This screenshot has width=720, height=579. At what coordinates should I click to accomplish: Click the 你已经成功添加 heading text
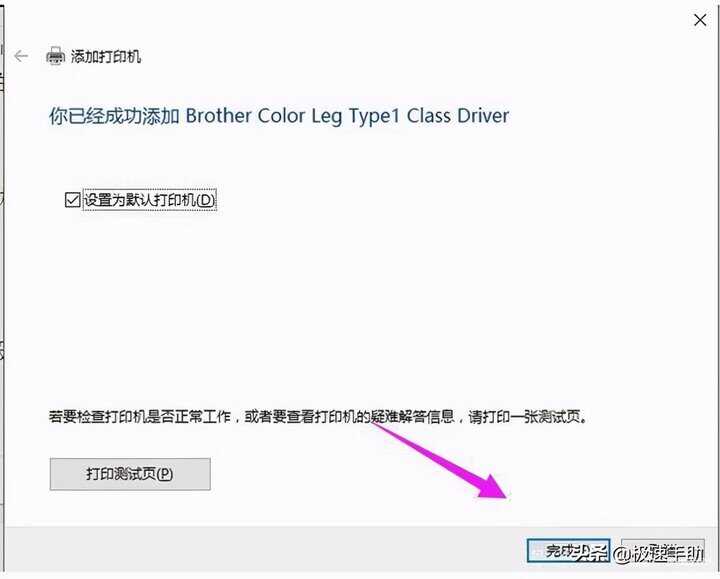click(x=114, y=116)
